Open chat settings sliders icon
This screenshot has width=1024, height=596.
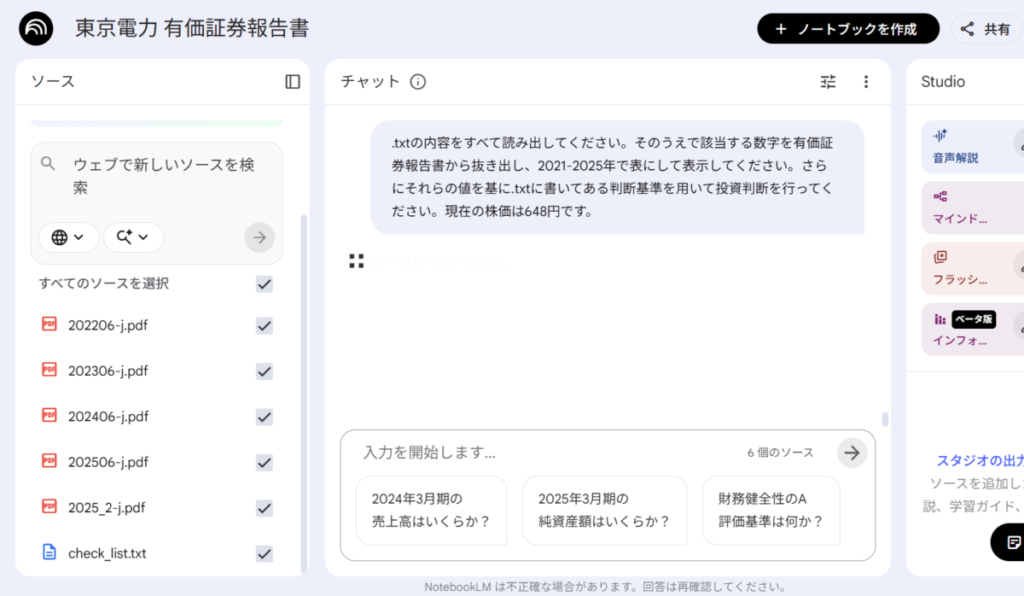(828, 82)
